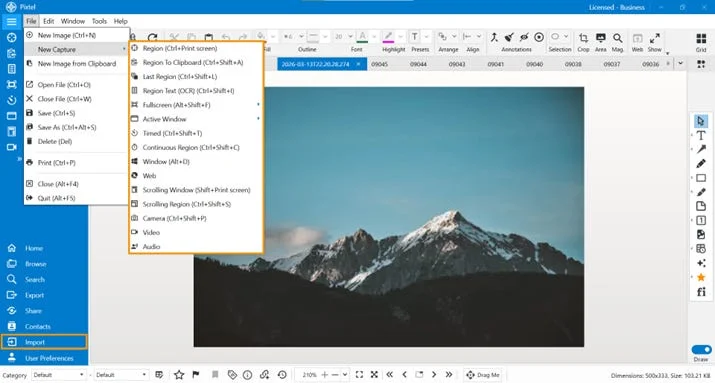The width and height of the screenshot is (715, 383).
Task: Open User Preferences in sidebar
Action: 44,358
